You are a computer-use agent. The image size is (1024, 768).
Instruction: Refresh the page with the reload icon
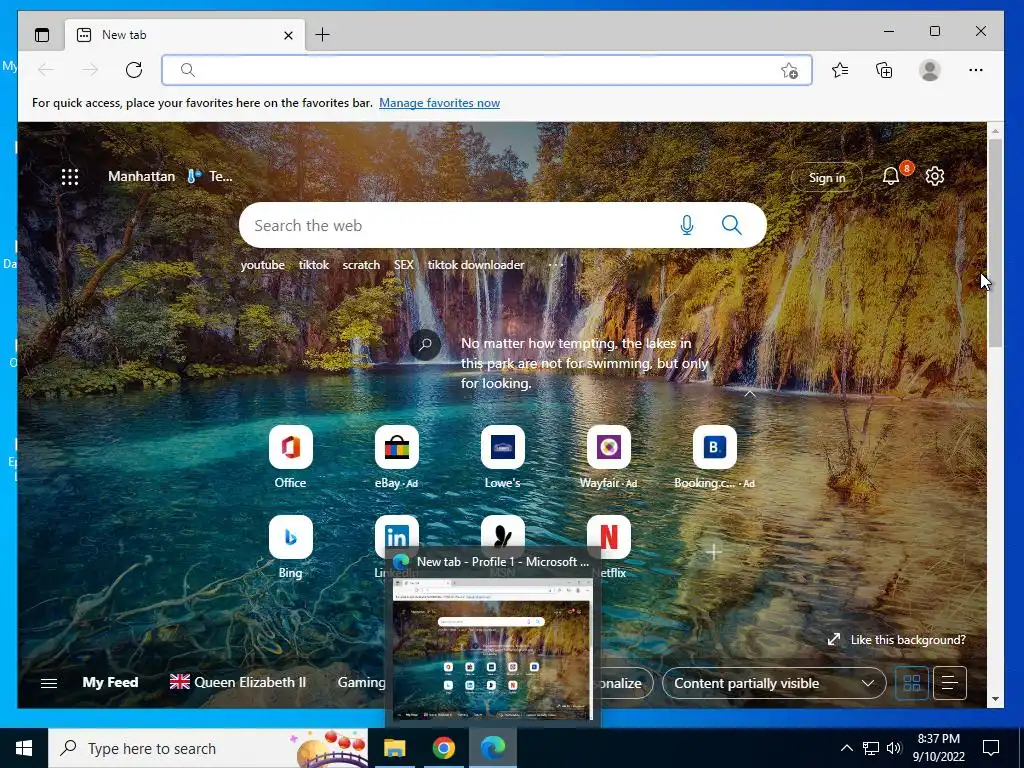[x=134, y=70]
